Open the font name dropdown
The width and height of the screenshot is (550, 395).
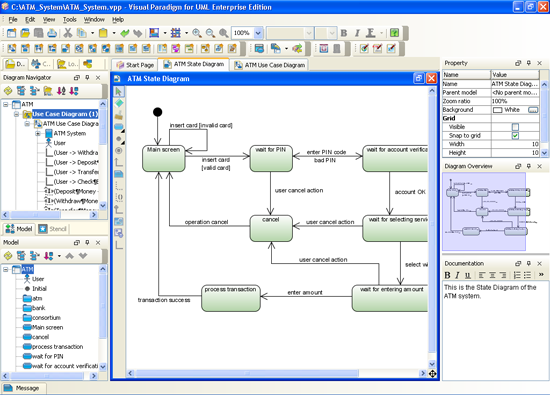pos(309,33)
